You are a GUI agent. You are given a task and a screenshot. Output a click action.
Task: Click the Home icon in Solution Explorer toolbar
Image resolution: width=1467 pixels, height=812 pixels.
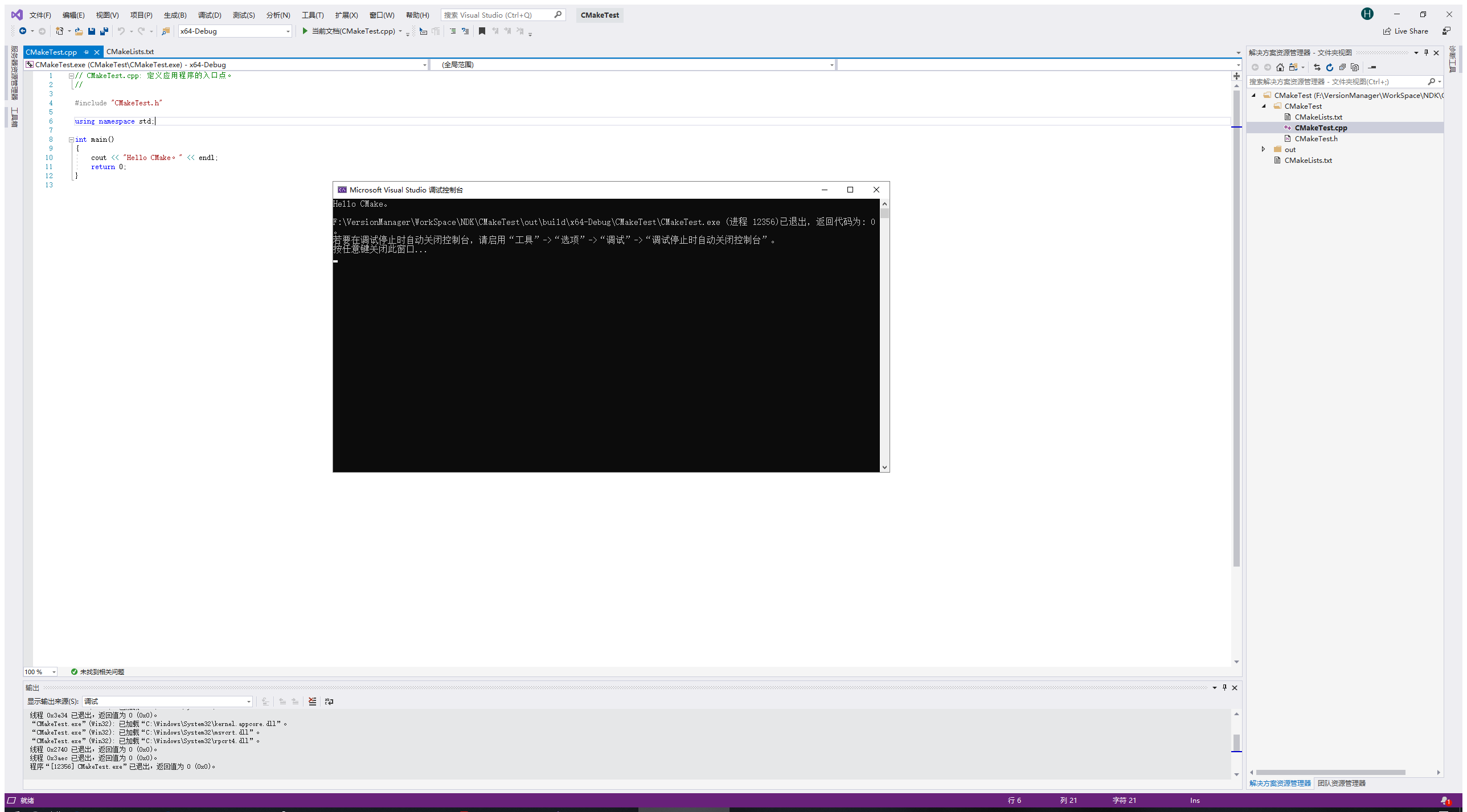1280,67
